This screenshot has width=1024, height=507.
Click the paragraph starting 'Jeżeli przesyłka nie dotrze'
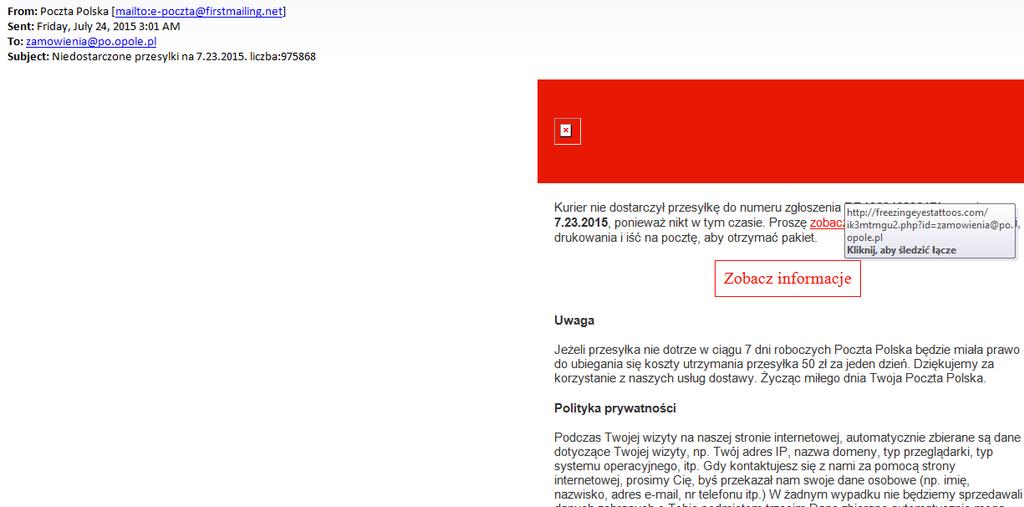pyautogui.click(x=786, y=364)
